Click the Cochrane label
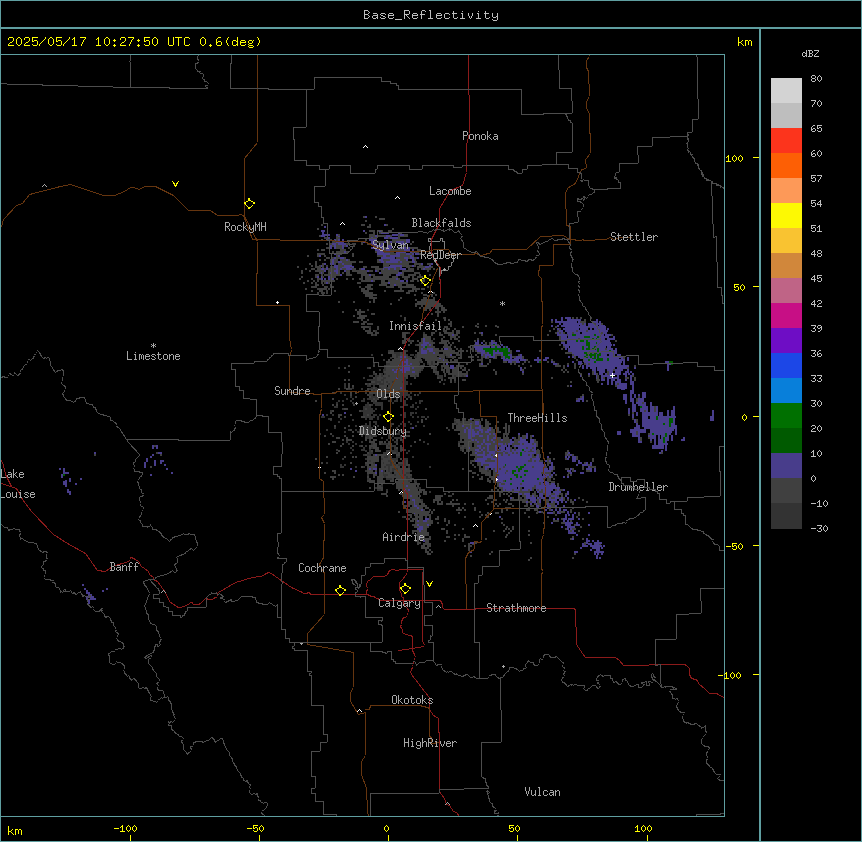Screen dimensions: 862x842 322,568
